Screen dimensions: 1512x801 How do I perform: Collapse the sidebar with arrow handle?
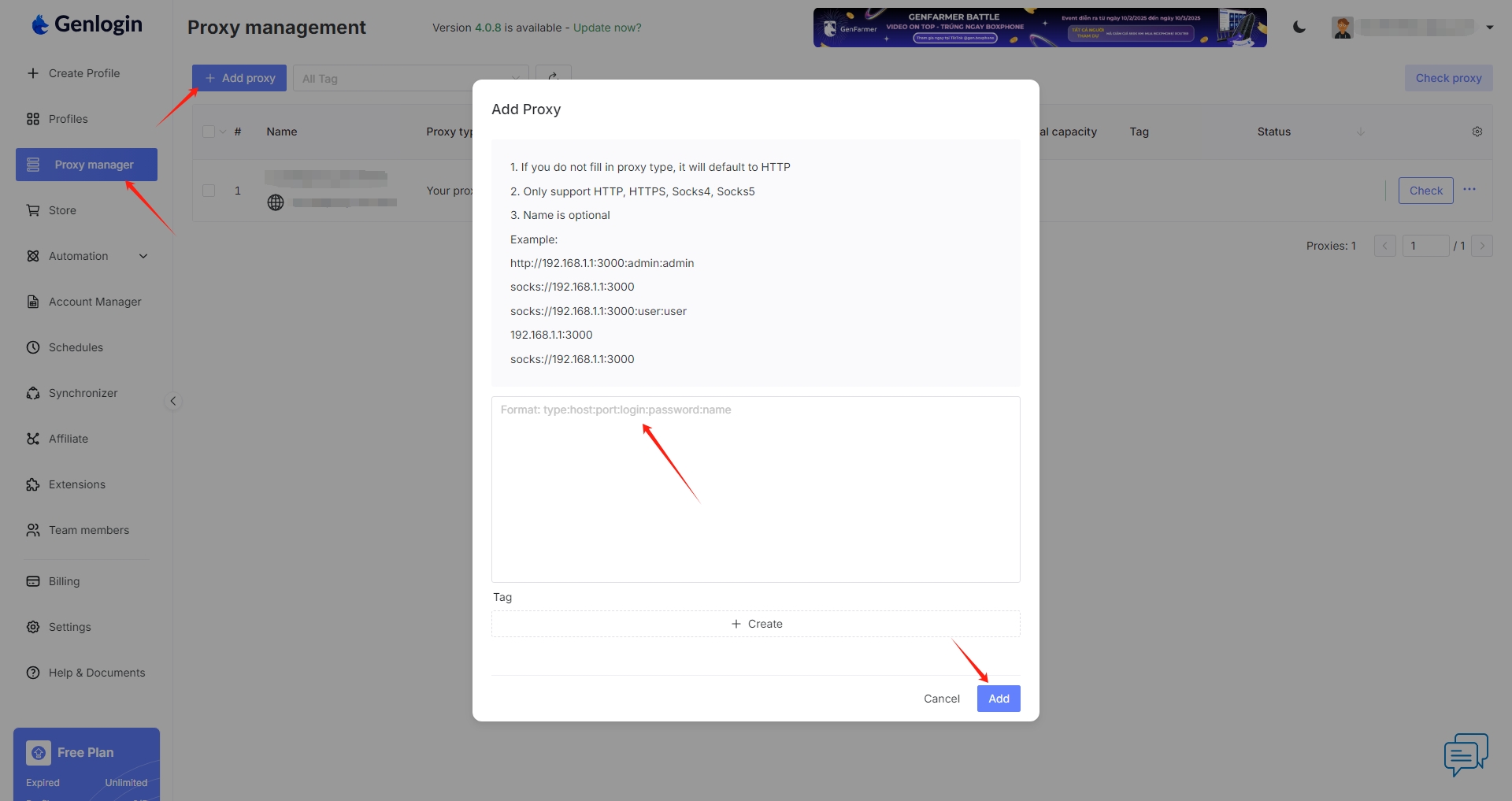173,401
